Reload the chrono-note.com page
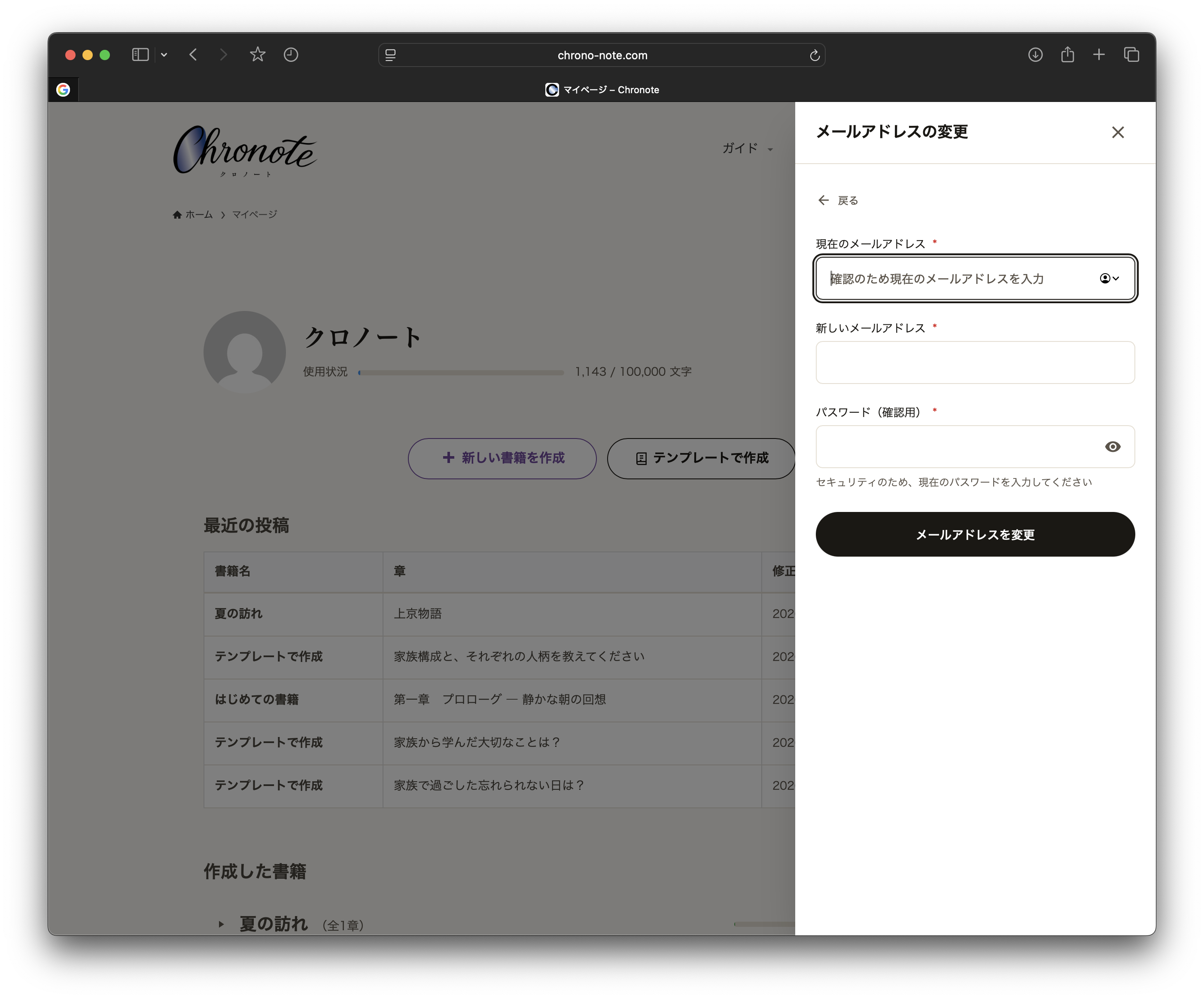 click(814, 55)
